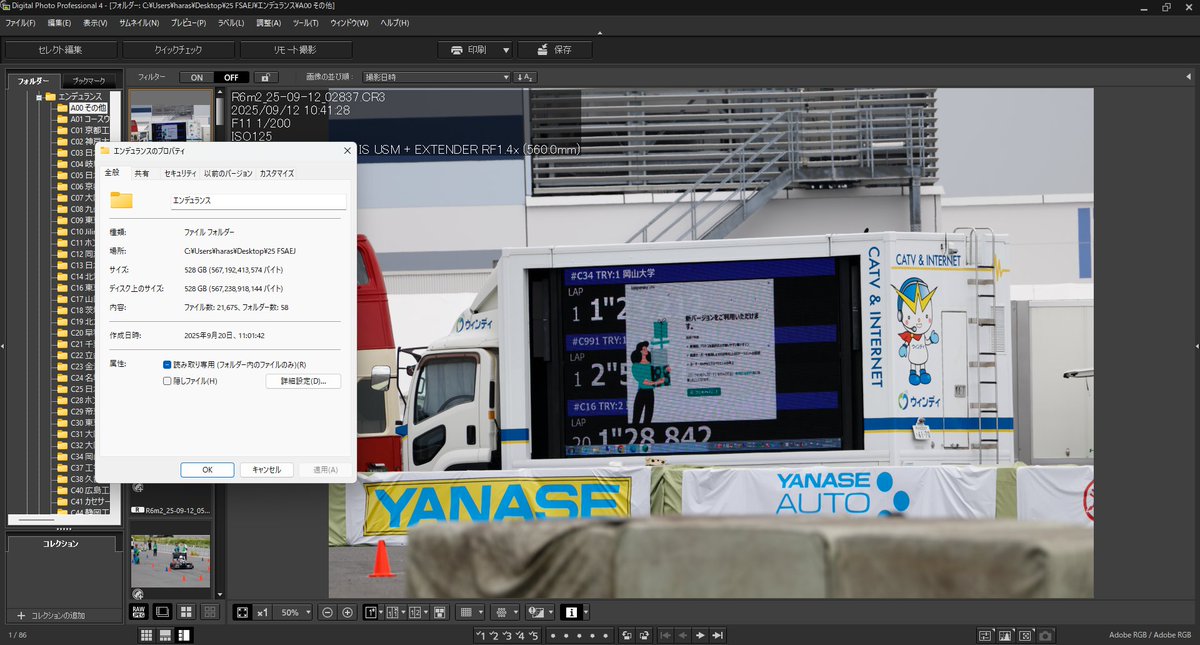The image size is (1200, 645).
Task: Click the remote camera icon at bottom right
Action: click(x=1044, y=635)
